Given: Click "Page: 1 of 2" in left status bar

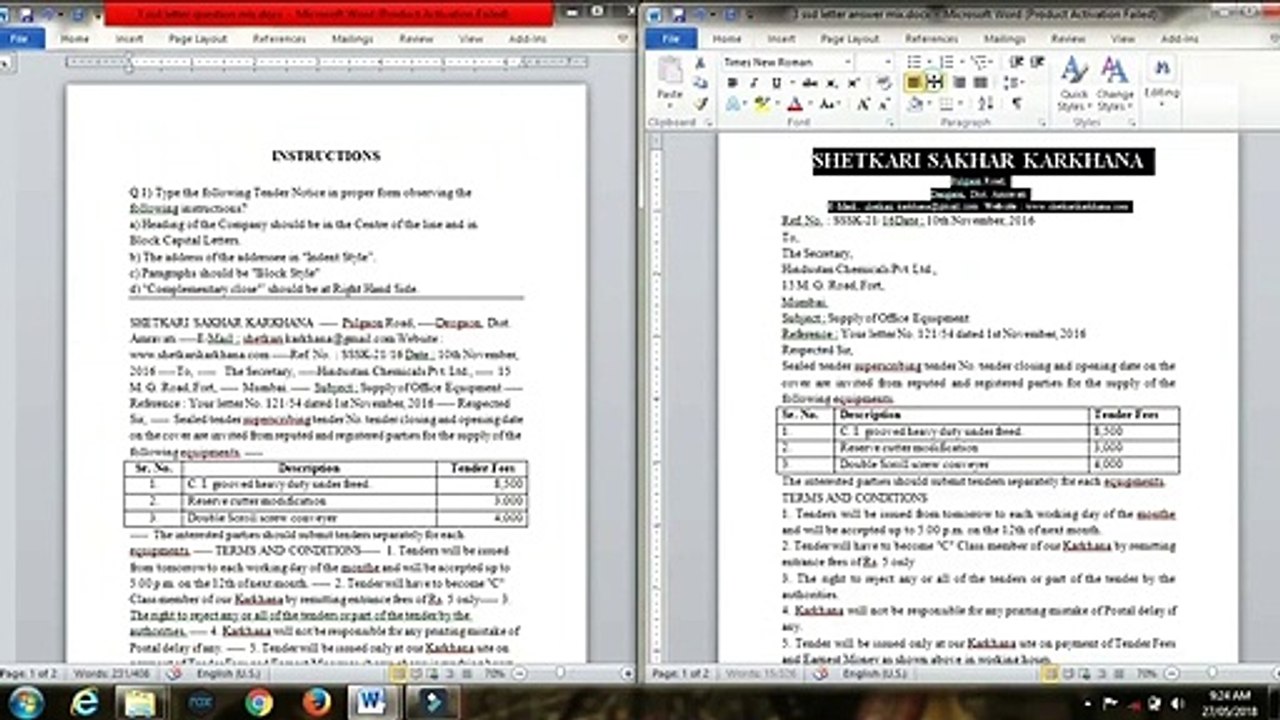Looking at the screenshot, I should [x=29, y=673].
